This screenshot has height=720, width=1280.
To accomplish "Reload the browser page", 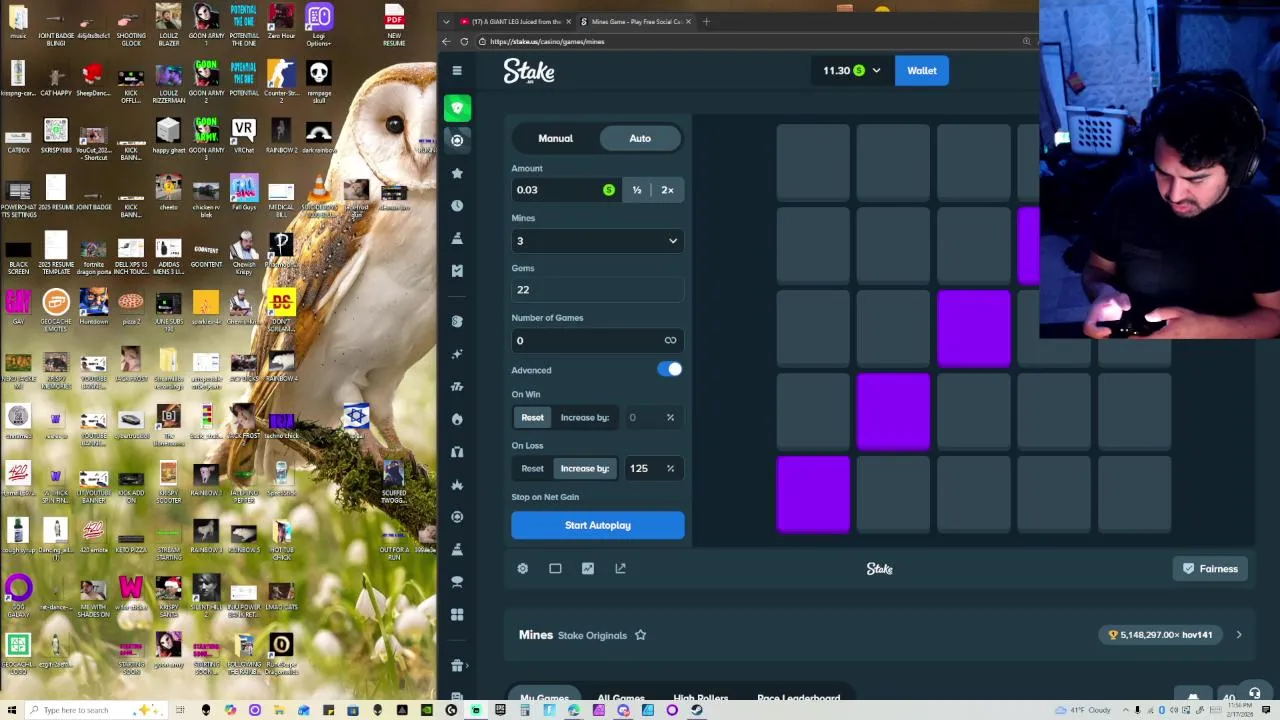I will coord(464,41).
